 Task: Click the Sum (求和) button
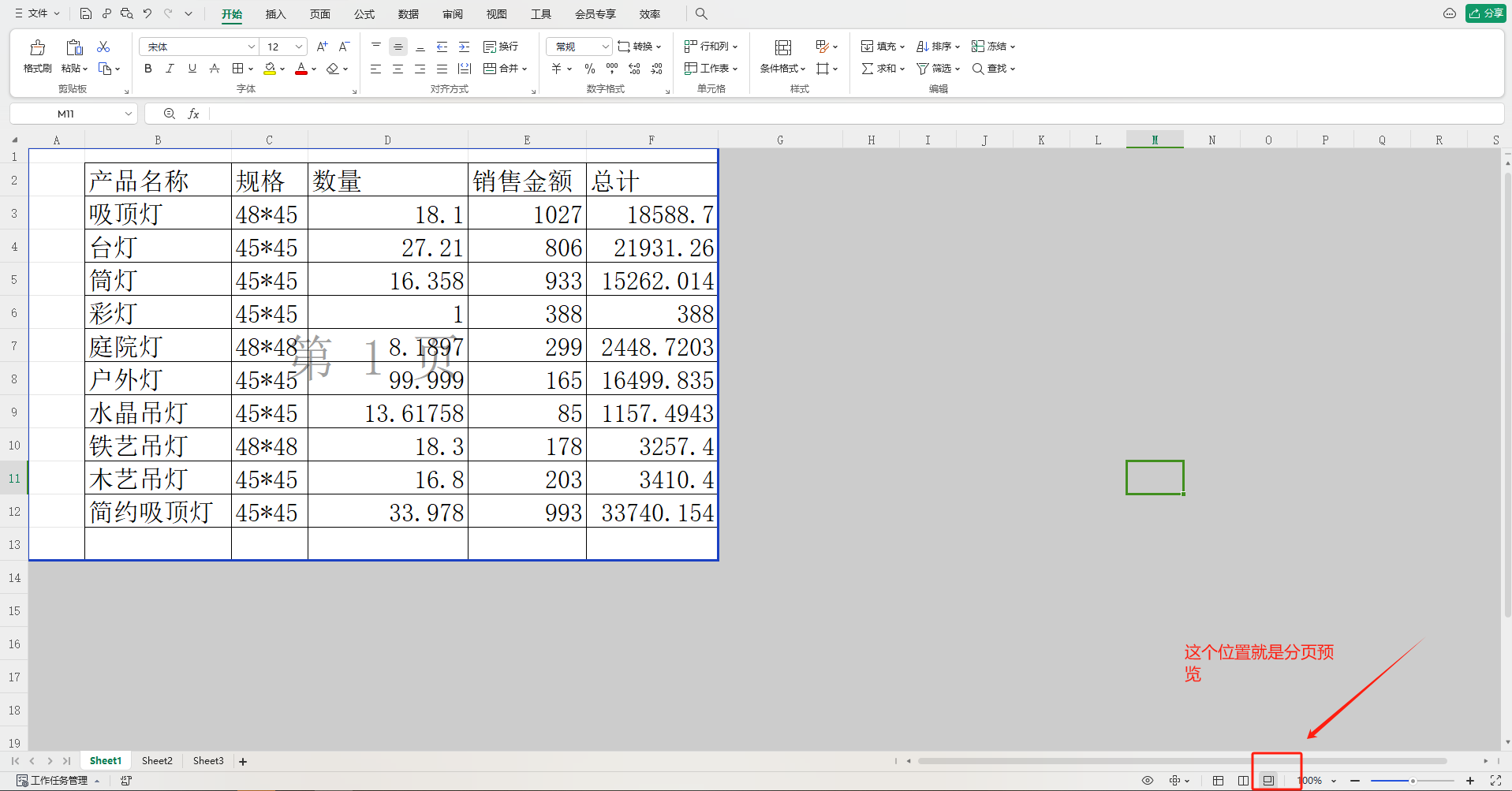click(x=883, y=69)
